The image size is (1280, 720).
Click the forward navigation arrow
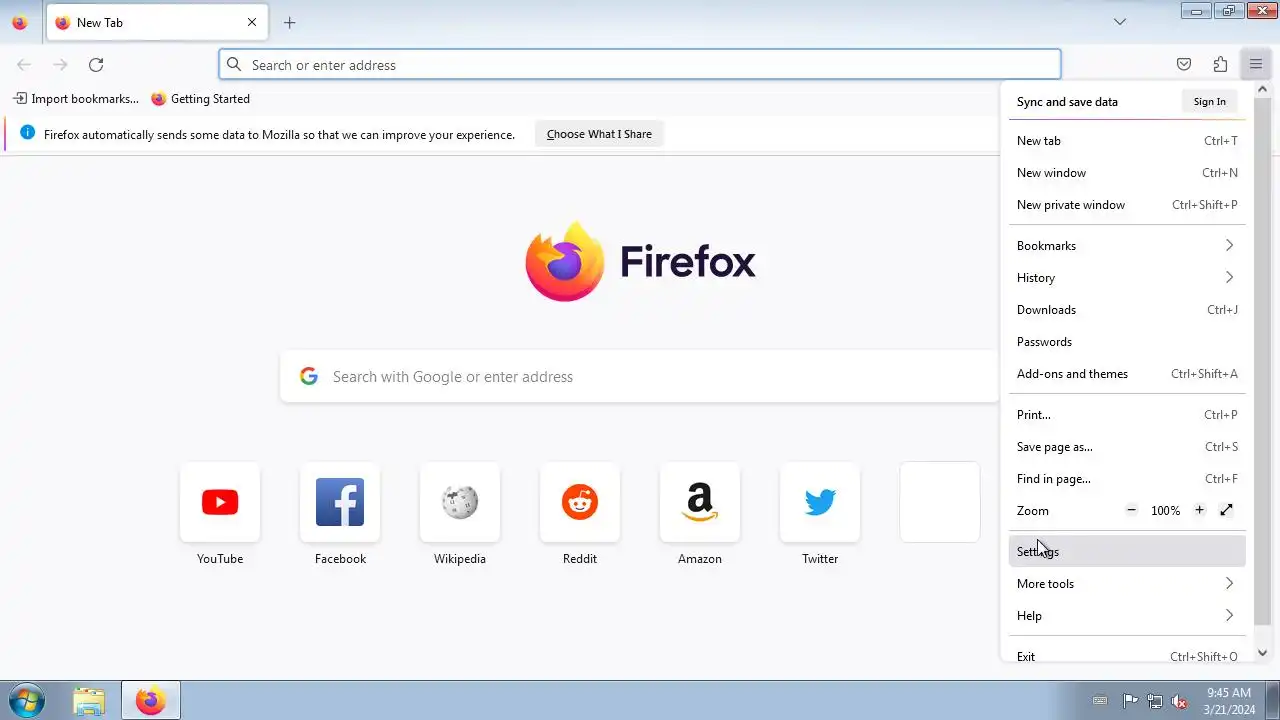pos(60,65)
